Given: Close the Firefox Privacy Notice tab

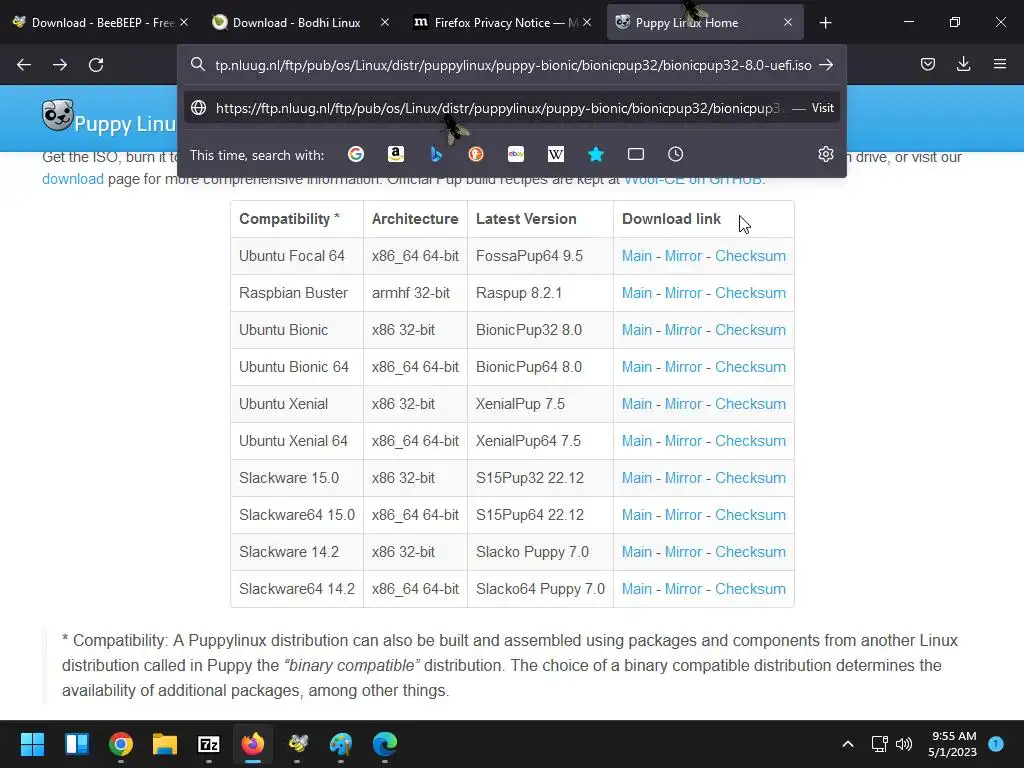Looking at the screenshot, I should (587, 22).
